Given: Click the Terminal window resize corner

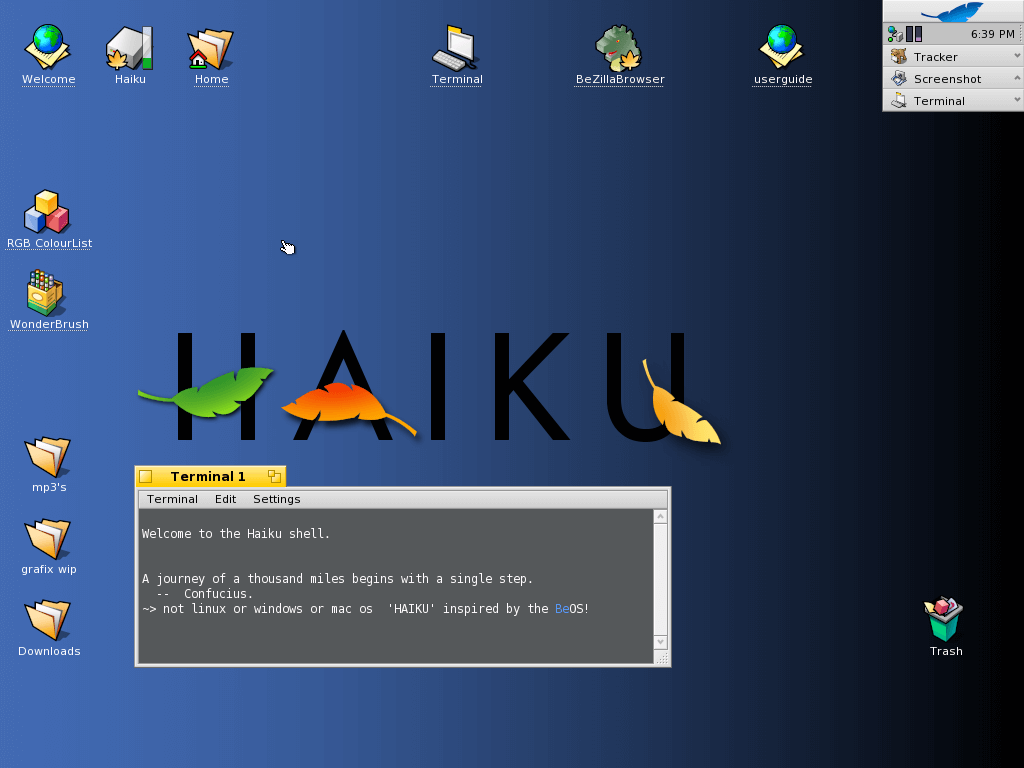Looking at the screenshot, I should point(661,658).
